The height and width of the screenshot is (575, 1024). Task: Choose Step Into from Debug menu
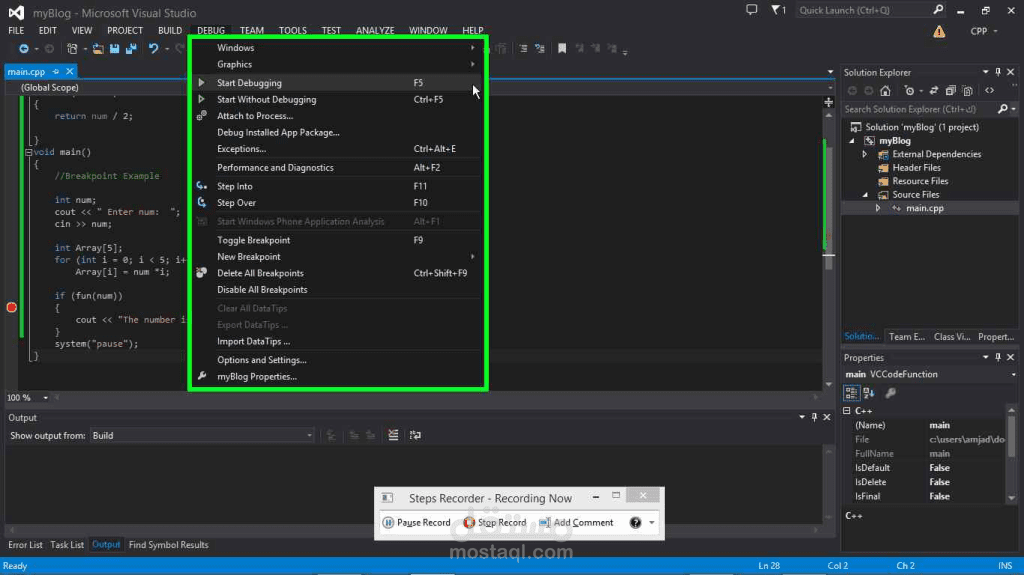pos(338,186)
